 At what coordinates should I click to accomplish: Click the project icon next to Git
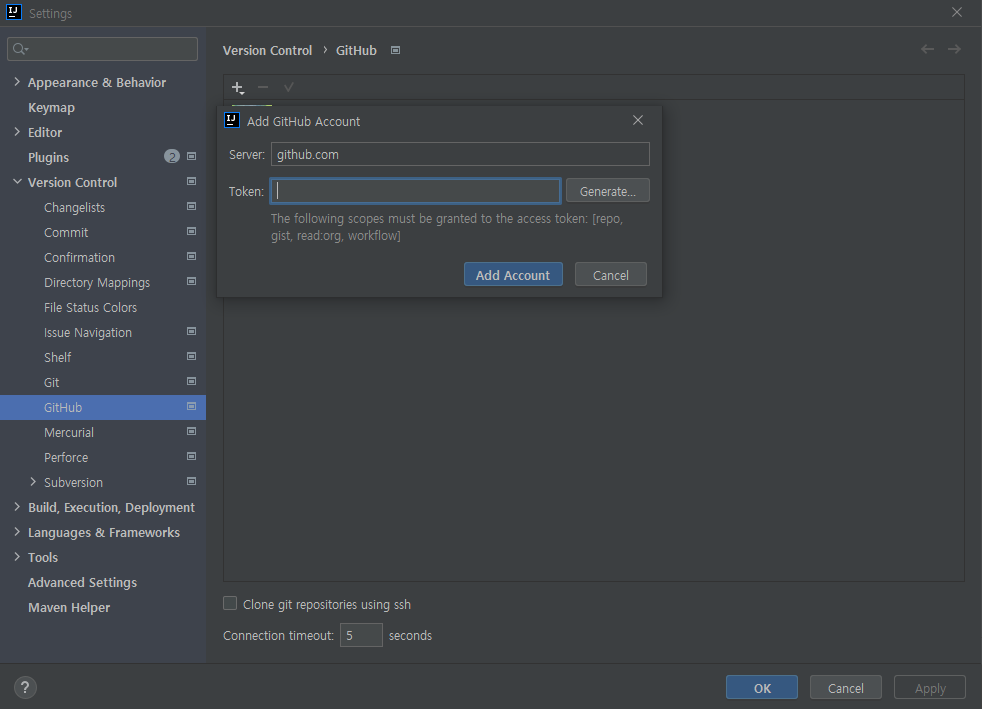(x=192, y=381)
